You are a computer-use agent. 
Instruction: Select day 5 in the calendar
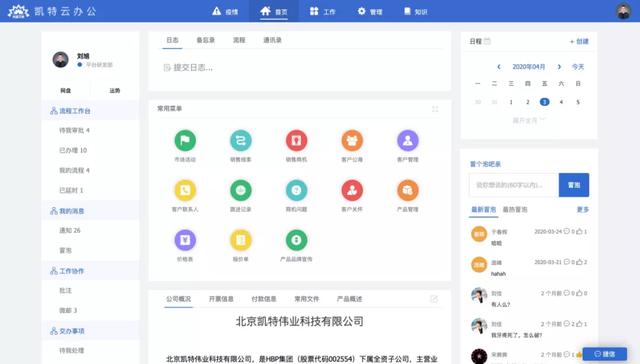click(x=578, y=102)
